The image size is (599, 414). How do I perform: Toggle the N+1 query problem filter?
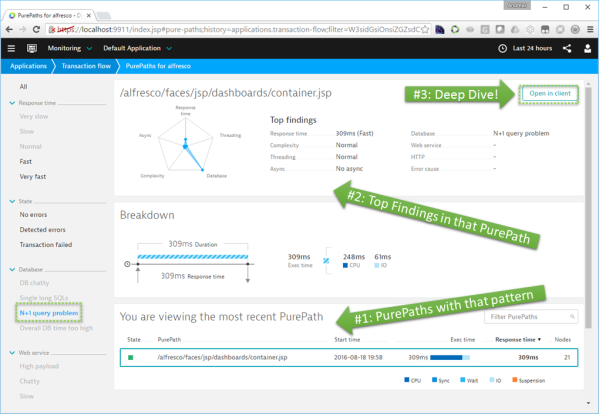coord(49,313)
